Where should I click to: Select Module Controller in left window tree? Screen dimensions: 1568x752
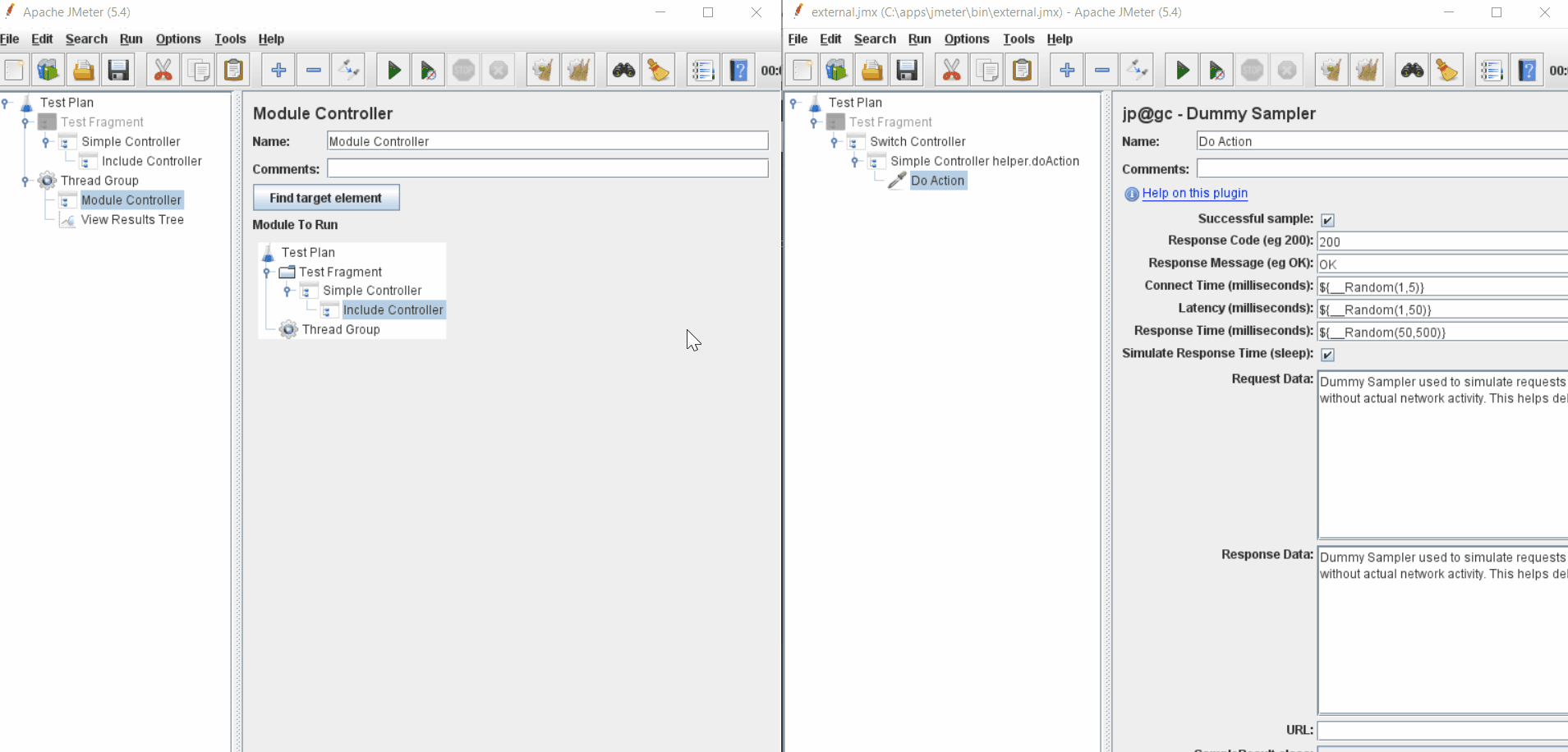pyautogui.click(x=131, y=200)
